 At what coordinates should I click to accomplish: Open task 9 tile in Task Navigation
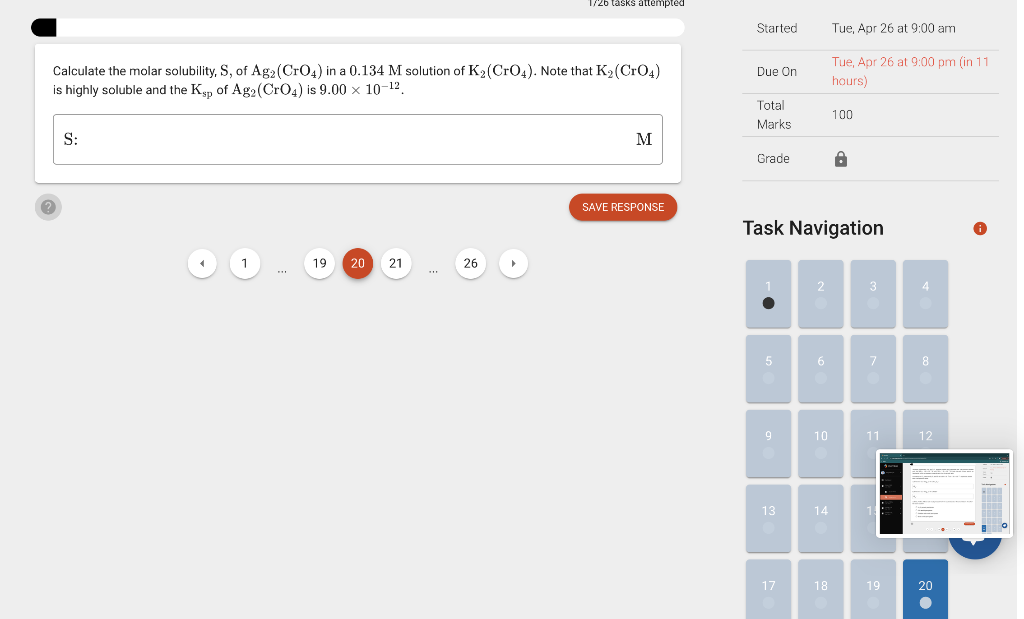[769, 443]
